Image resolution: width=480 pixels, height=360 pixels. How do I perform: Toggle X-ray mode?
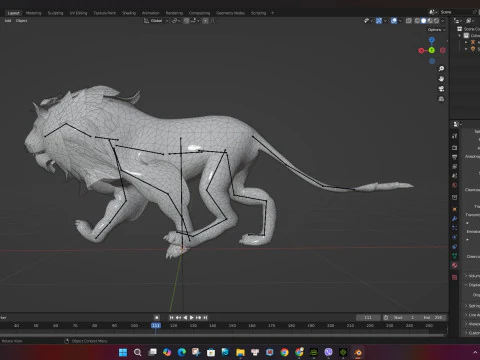click(x=409, y=21)
